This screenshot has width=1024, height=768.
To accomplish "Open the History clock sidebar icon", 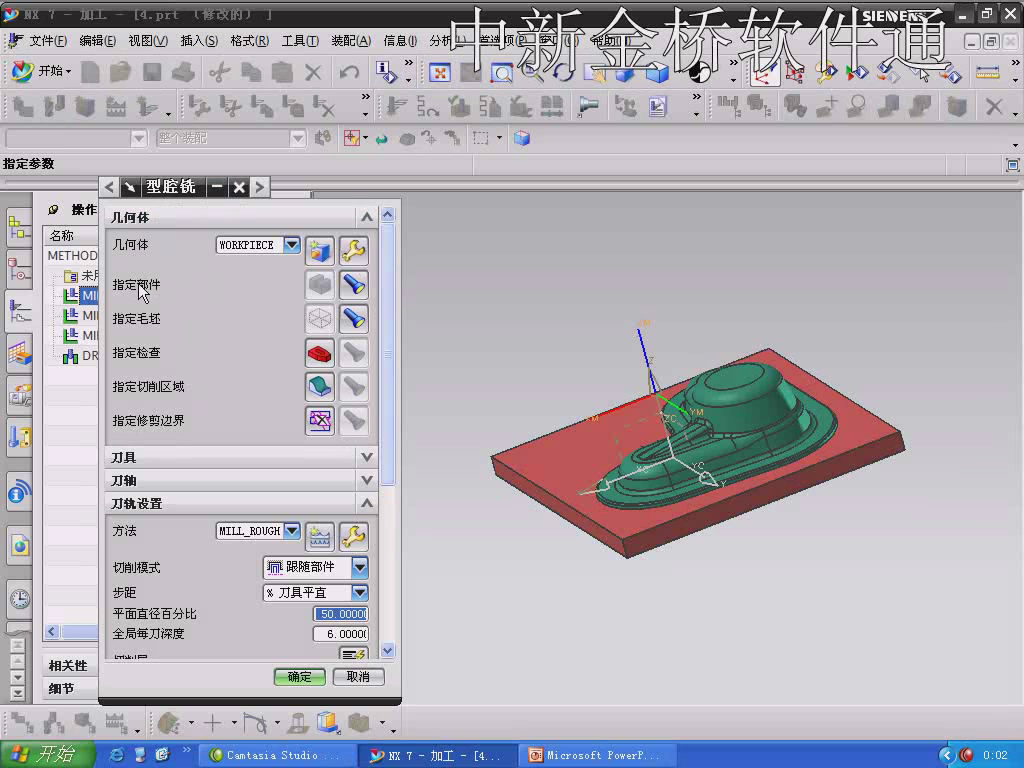I will 20,598.
